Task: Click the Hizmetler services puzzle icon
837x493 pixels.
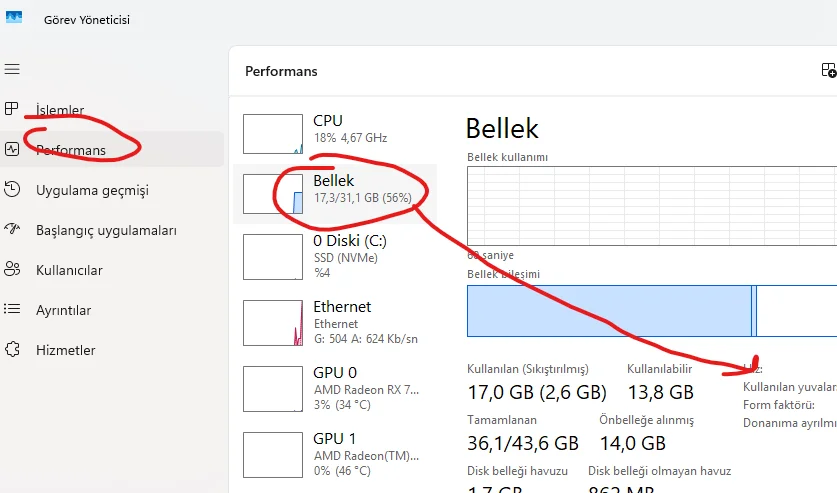Action: click(x=12, y=350)
